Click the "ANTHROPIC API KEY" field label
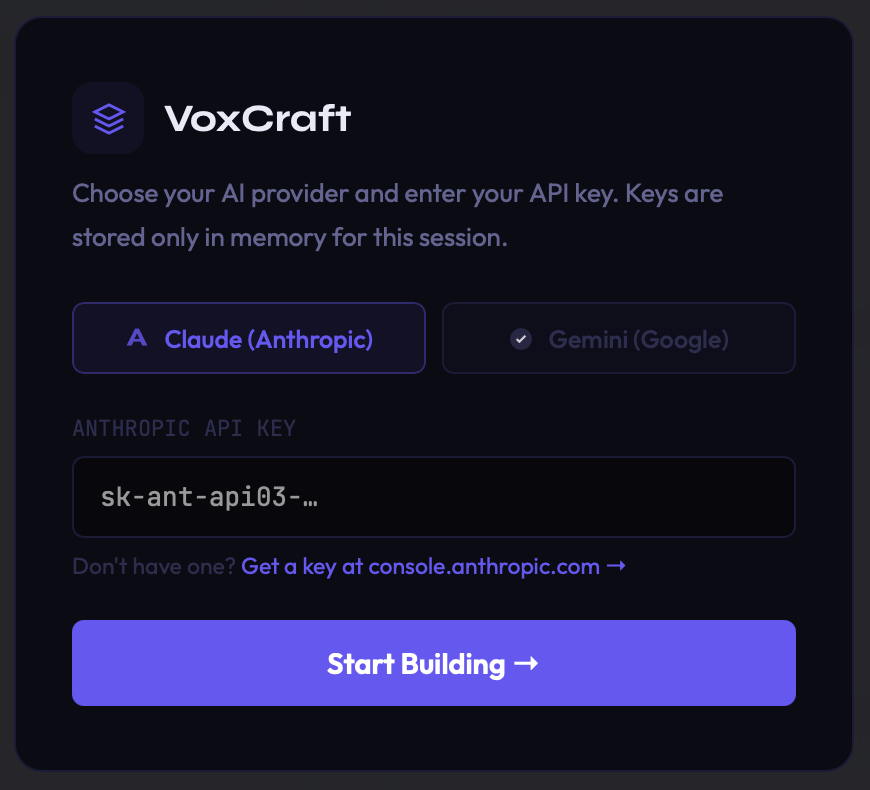Screen dimensions: 870x790 [184, 429]
